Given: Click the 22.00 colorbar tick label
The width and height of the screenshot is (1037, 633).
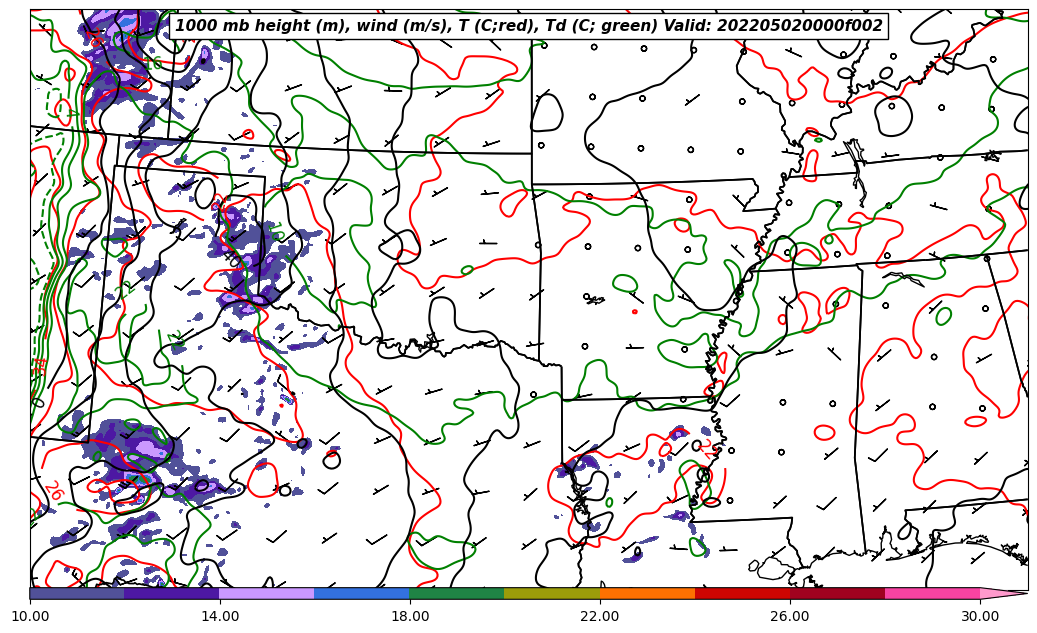Looking at the screenshot, I should click(x=600, y=616).
